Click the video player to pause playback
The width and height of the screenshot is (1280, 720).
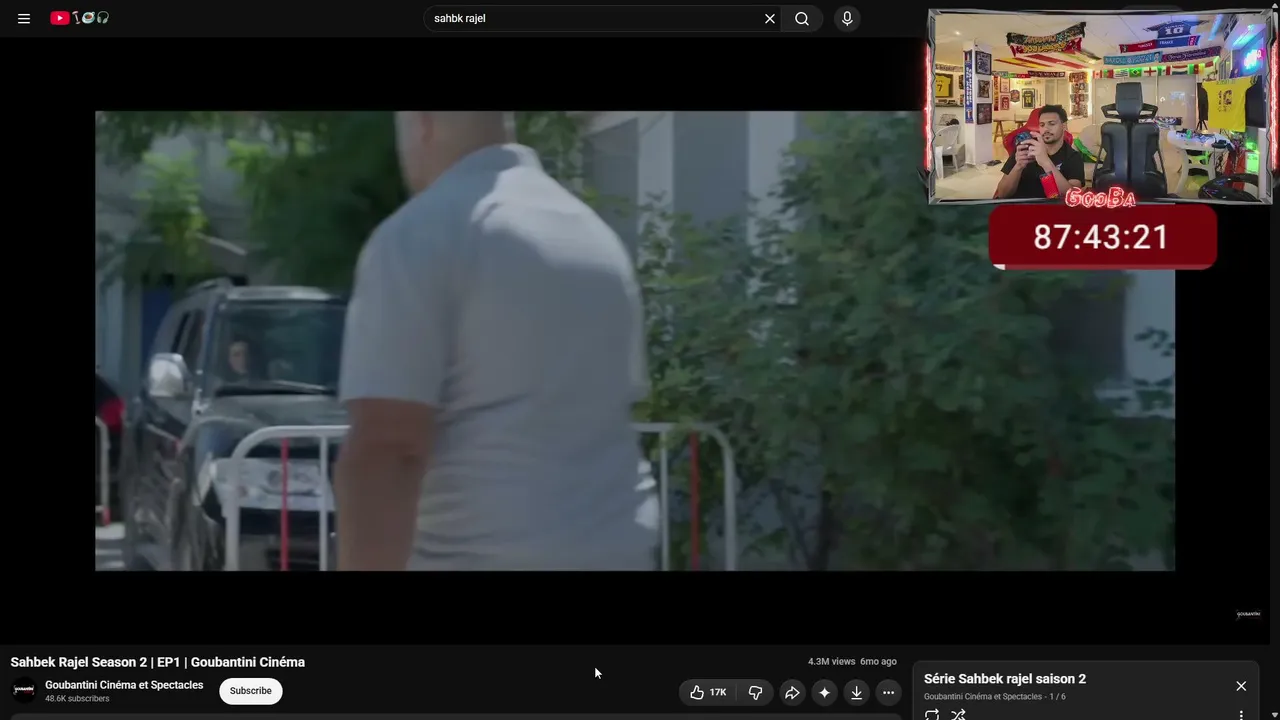pyautogui.click(x=635, y=341)
